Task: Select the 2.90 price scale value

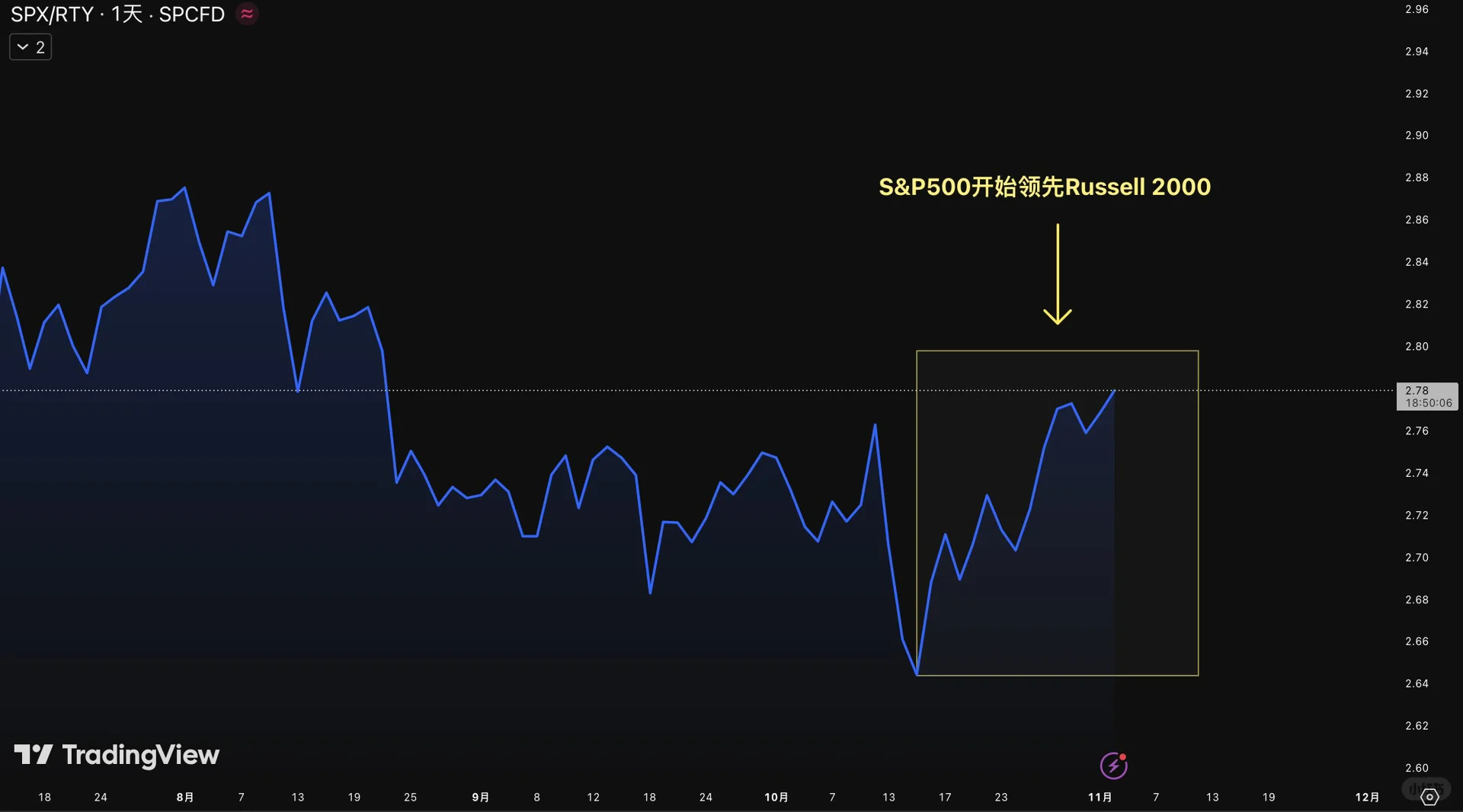Action: pyautogui.click(x=1417, y=136)
